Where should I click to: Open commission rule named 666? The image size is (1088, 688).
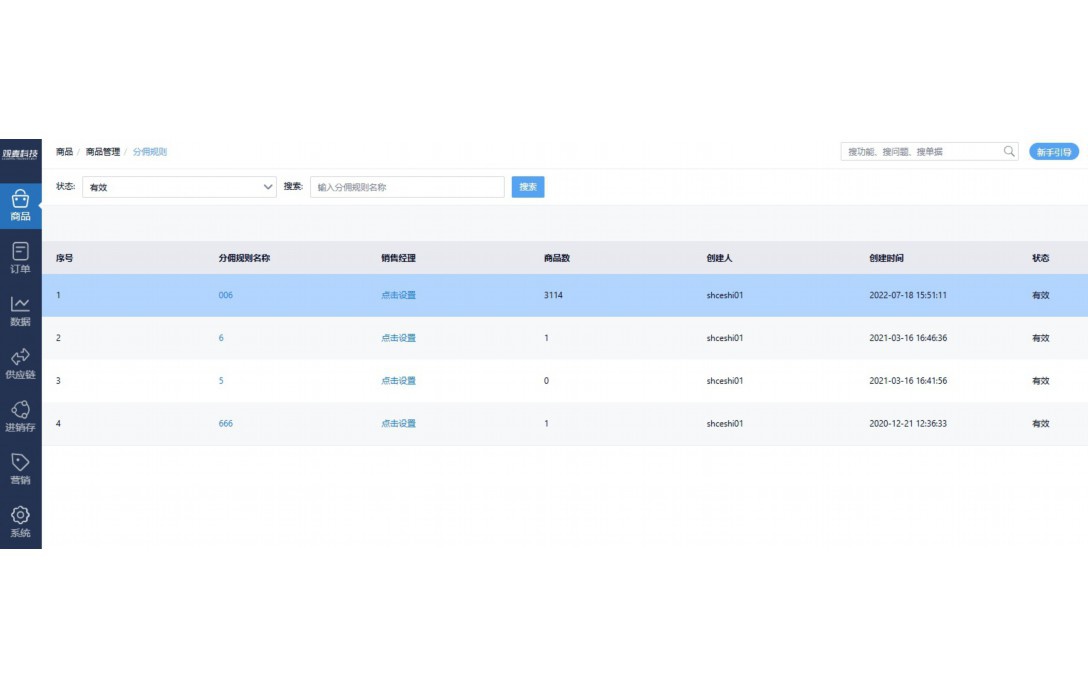point(226,424)
